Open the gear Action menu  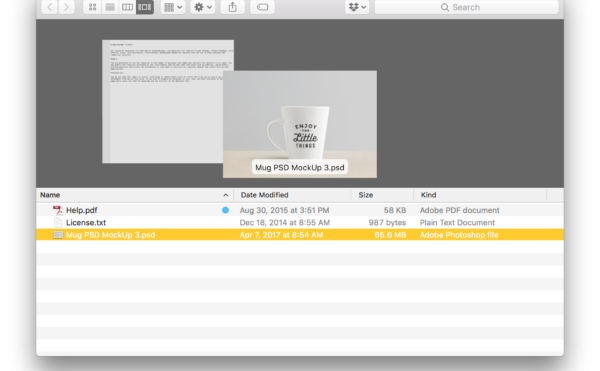(203, 7)
